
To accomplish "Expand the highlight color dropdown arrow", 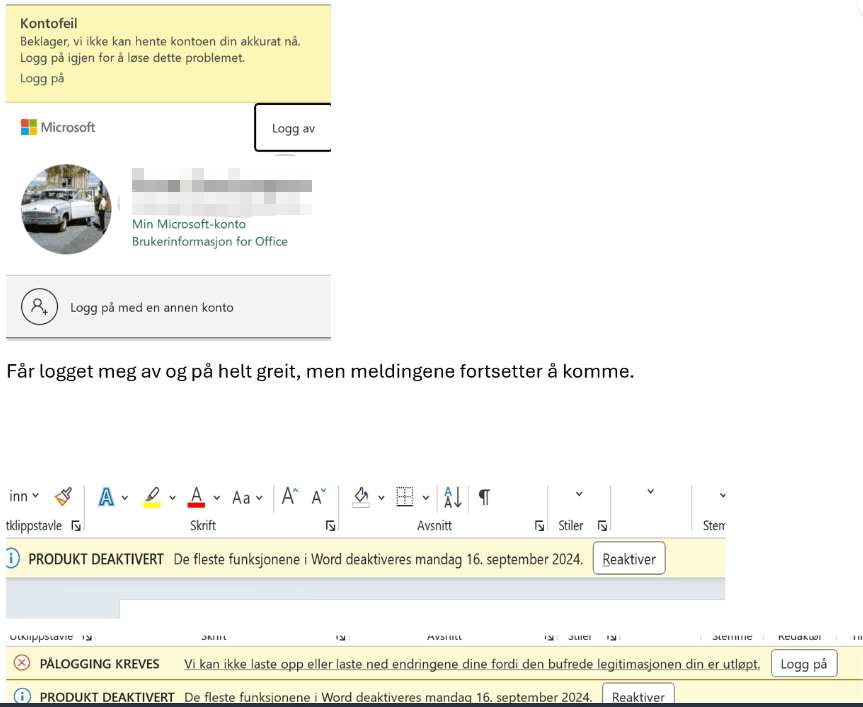I will pos(172,497).
